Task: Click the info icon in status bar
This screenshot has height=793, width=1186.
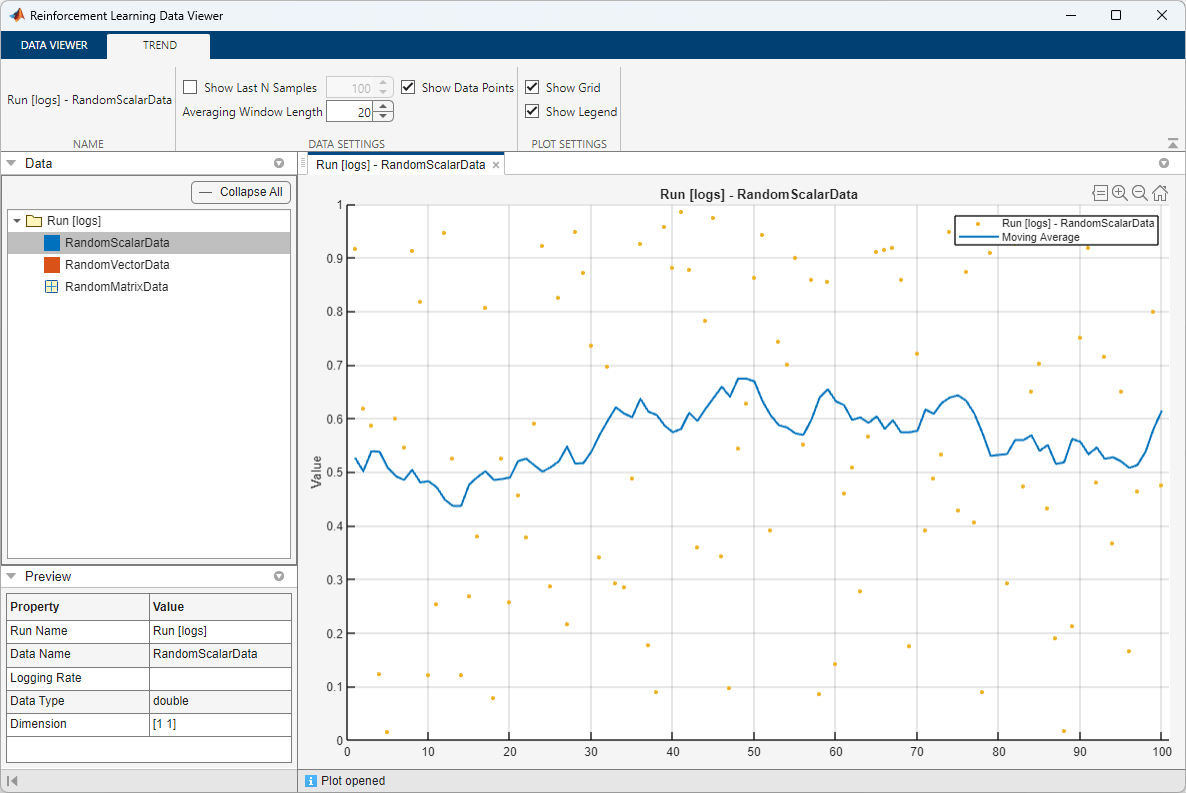Action: 310,781
